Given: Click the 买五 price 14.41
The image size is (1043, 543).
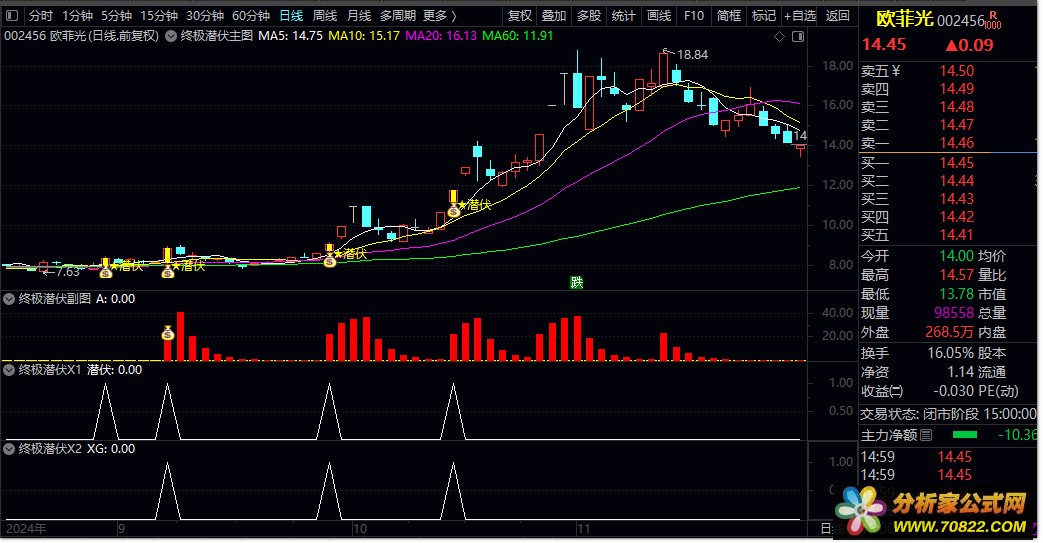Looking at the screenshot, I should coord(957,235).
